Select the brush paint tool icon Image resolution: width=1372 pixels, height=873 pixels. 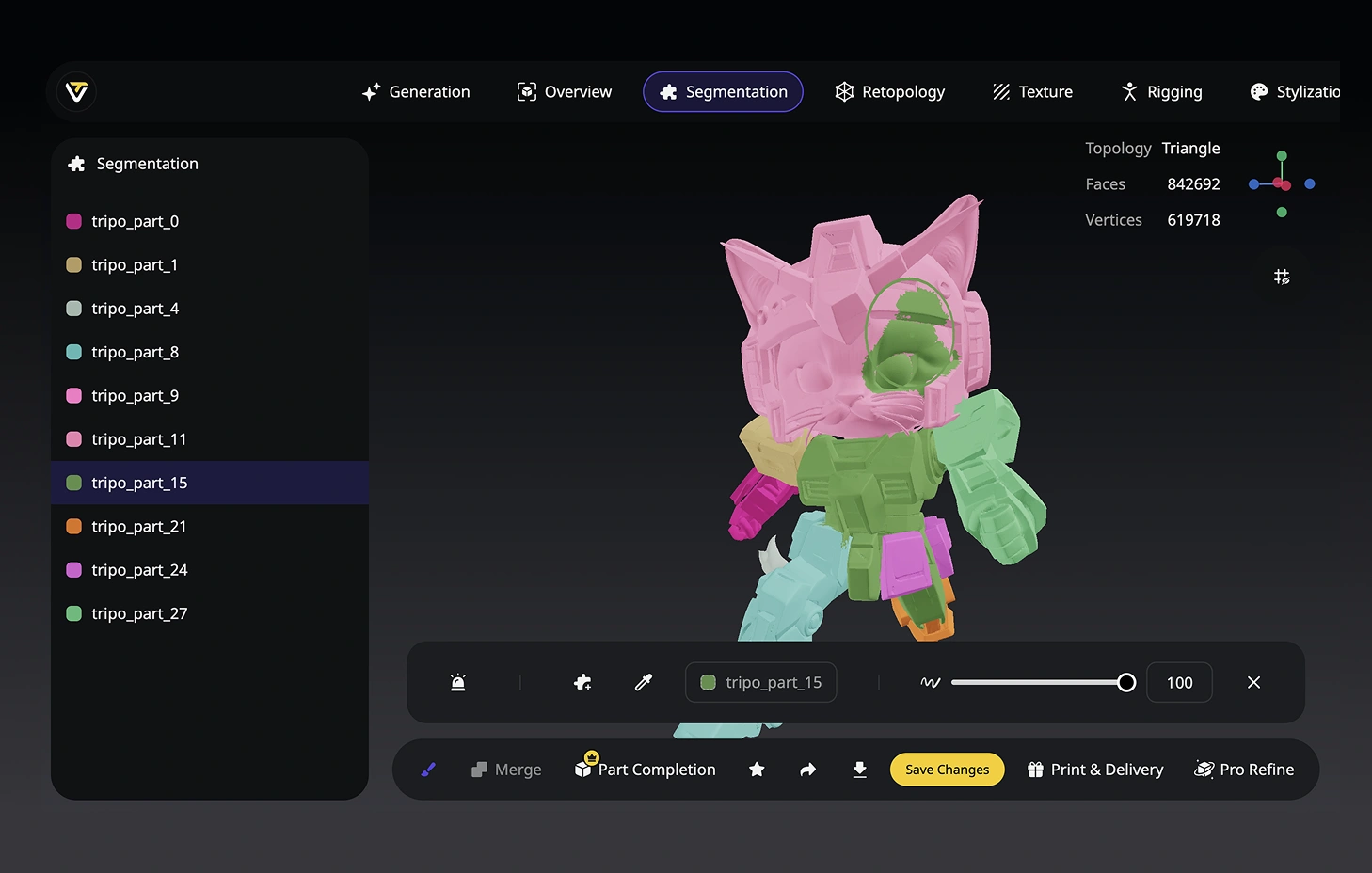click(x=428, y=770)
